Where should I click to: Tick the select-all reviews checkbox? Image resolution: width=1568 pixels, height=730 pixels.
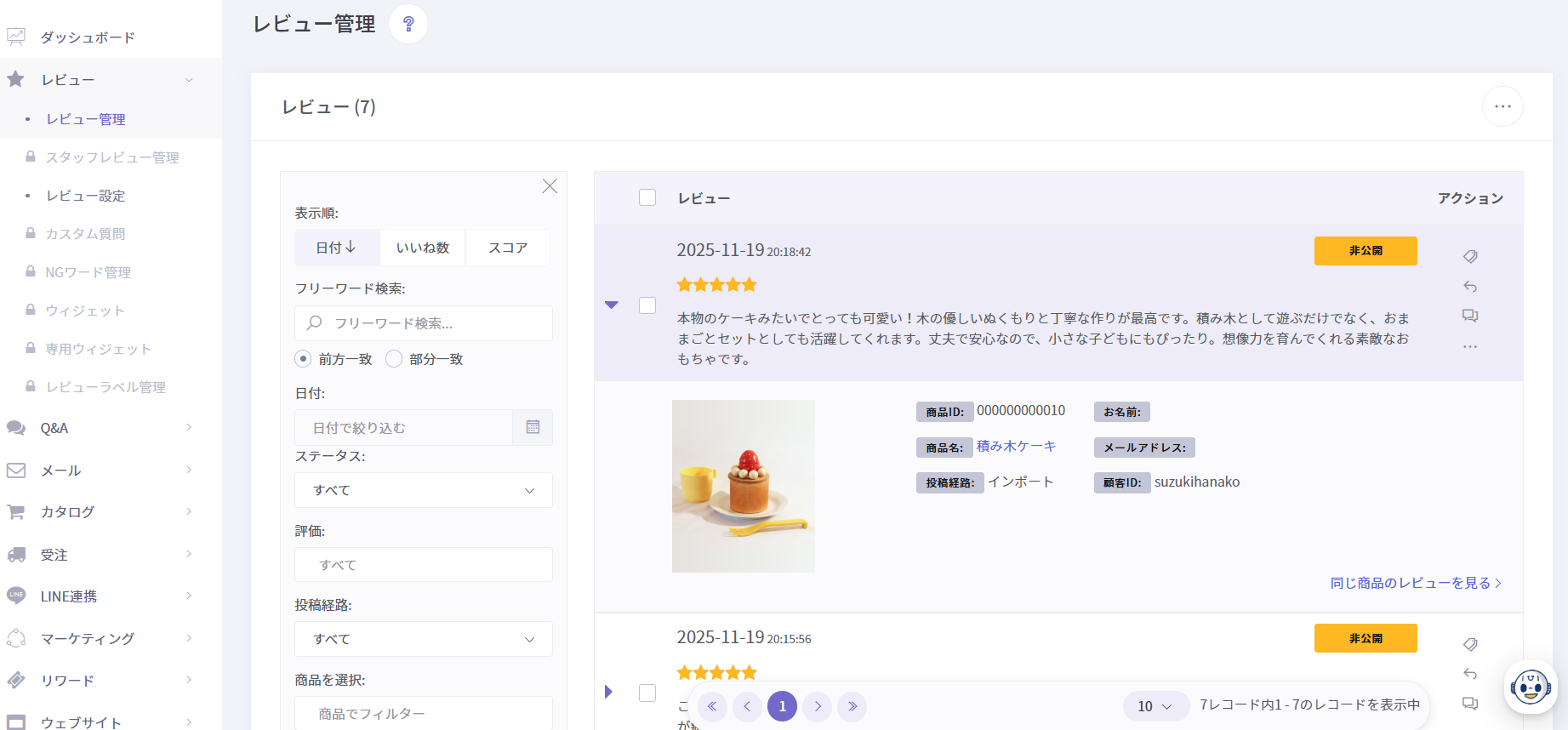pos(647,197)
